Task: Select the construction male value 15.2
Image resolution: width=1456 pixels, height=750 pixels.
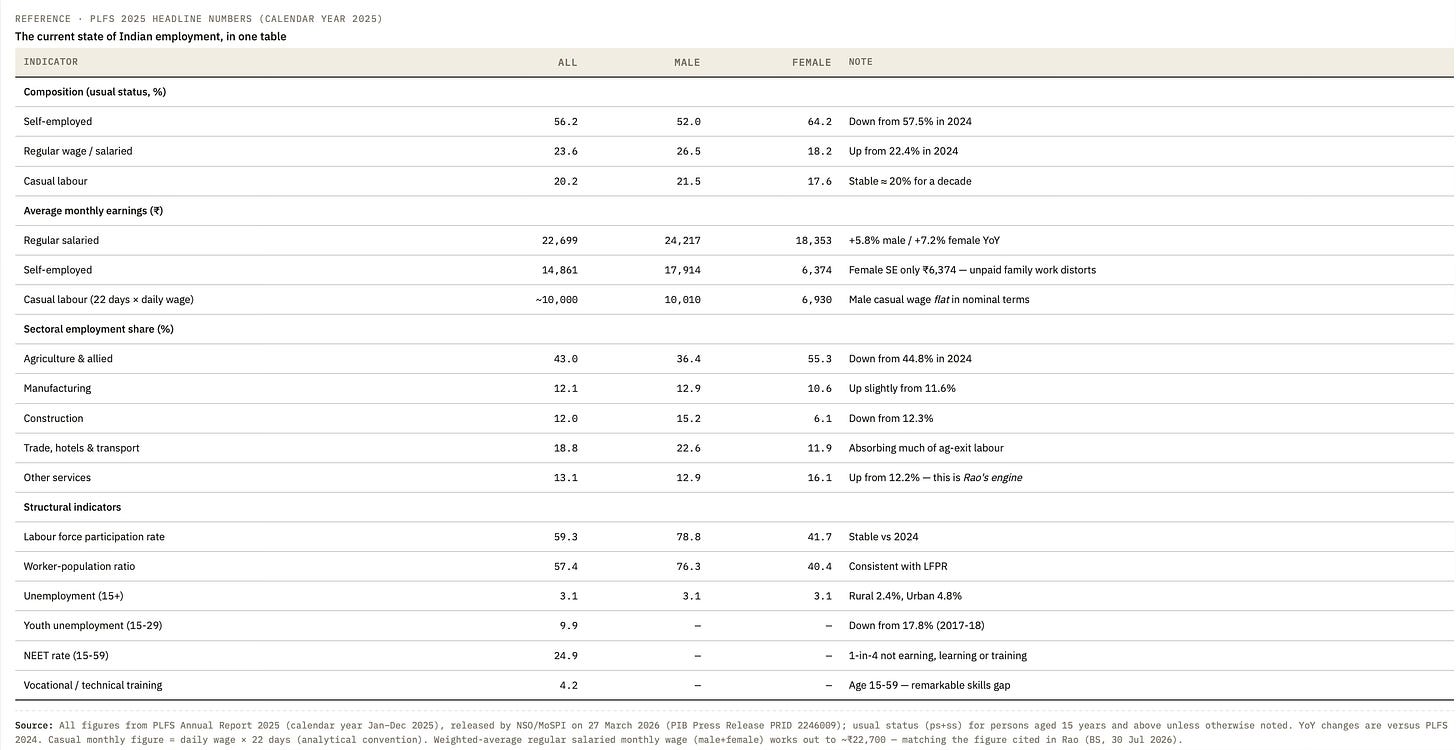Action: coord(689,419)
